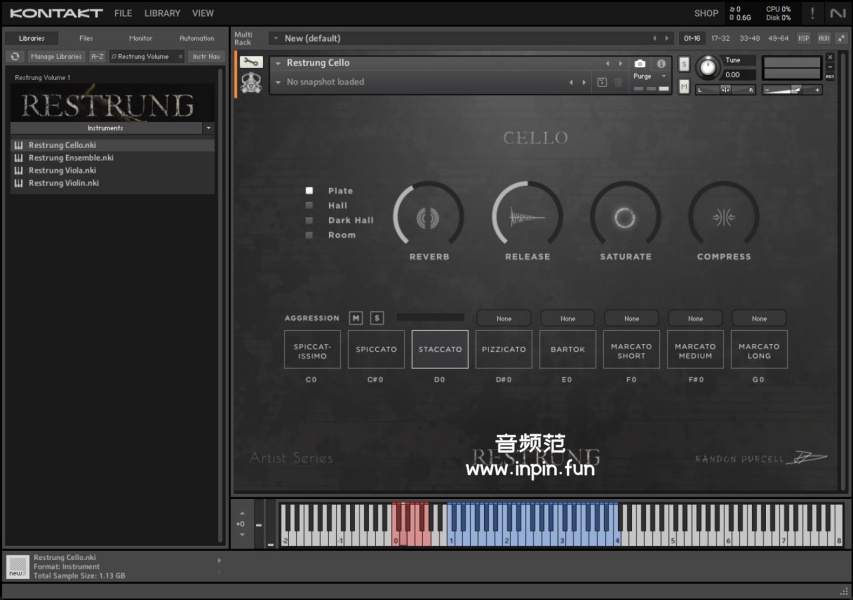Click the Saturate knob icon
This screenshot has width=853, height=600.
pyautogui.click(x=625, y=217)
